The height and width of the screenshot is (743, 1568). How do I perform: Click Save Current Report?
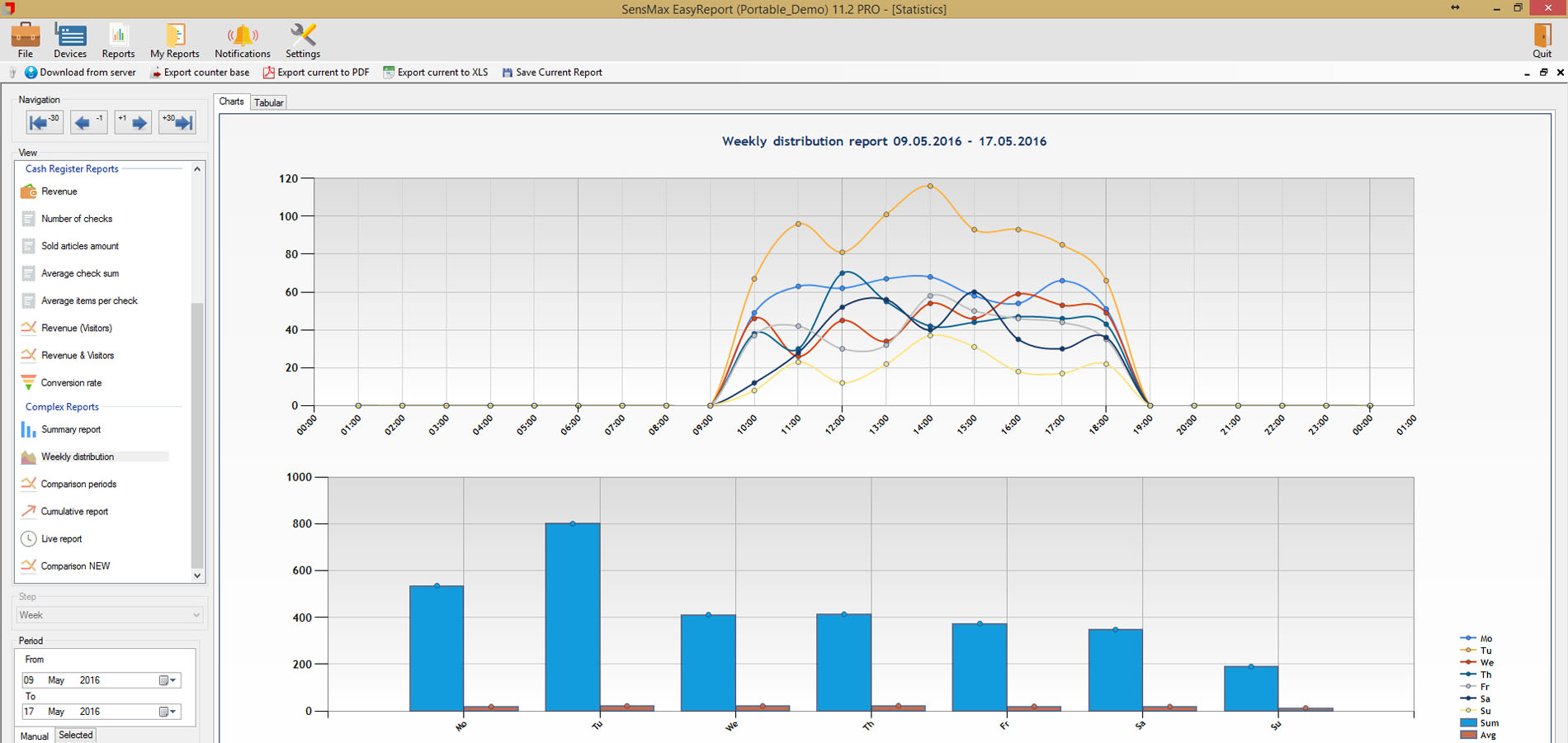pos(552,73)
